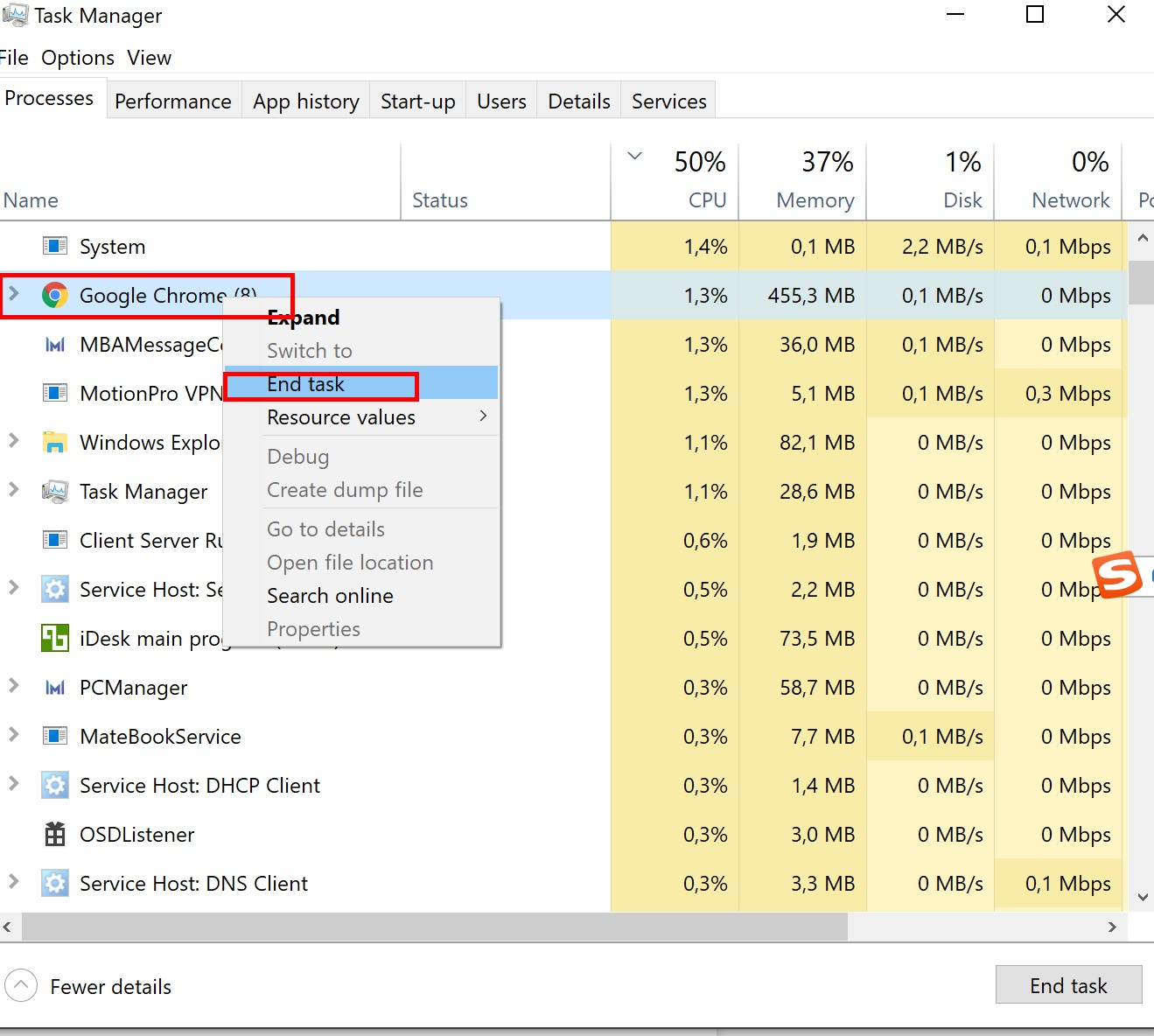Expand the Google Chrome process group

click(14, 294)
